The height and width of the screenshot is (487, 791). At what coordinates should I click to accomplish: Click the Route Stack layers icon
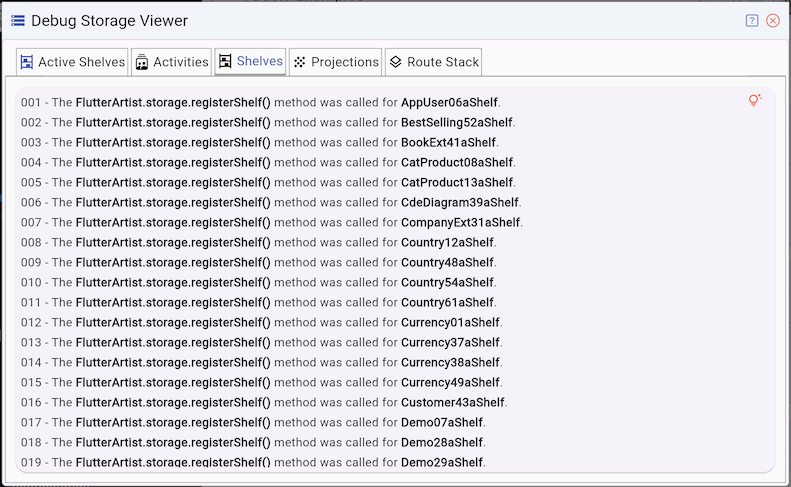[x=395, y=62]
